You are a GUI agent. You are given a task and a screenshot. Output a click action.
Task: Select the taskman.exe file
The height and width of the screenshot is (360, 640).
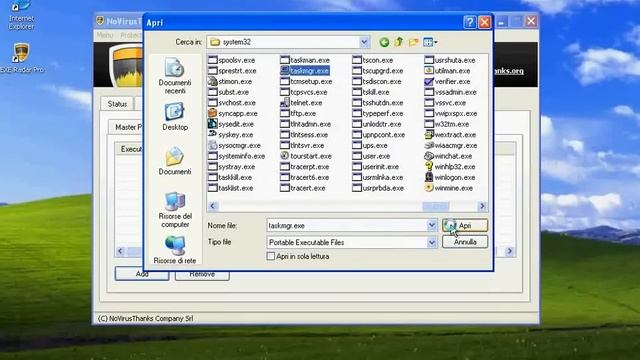click(x=305, y=60)
